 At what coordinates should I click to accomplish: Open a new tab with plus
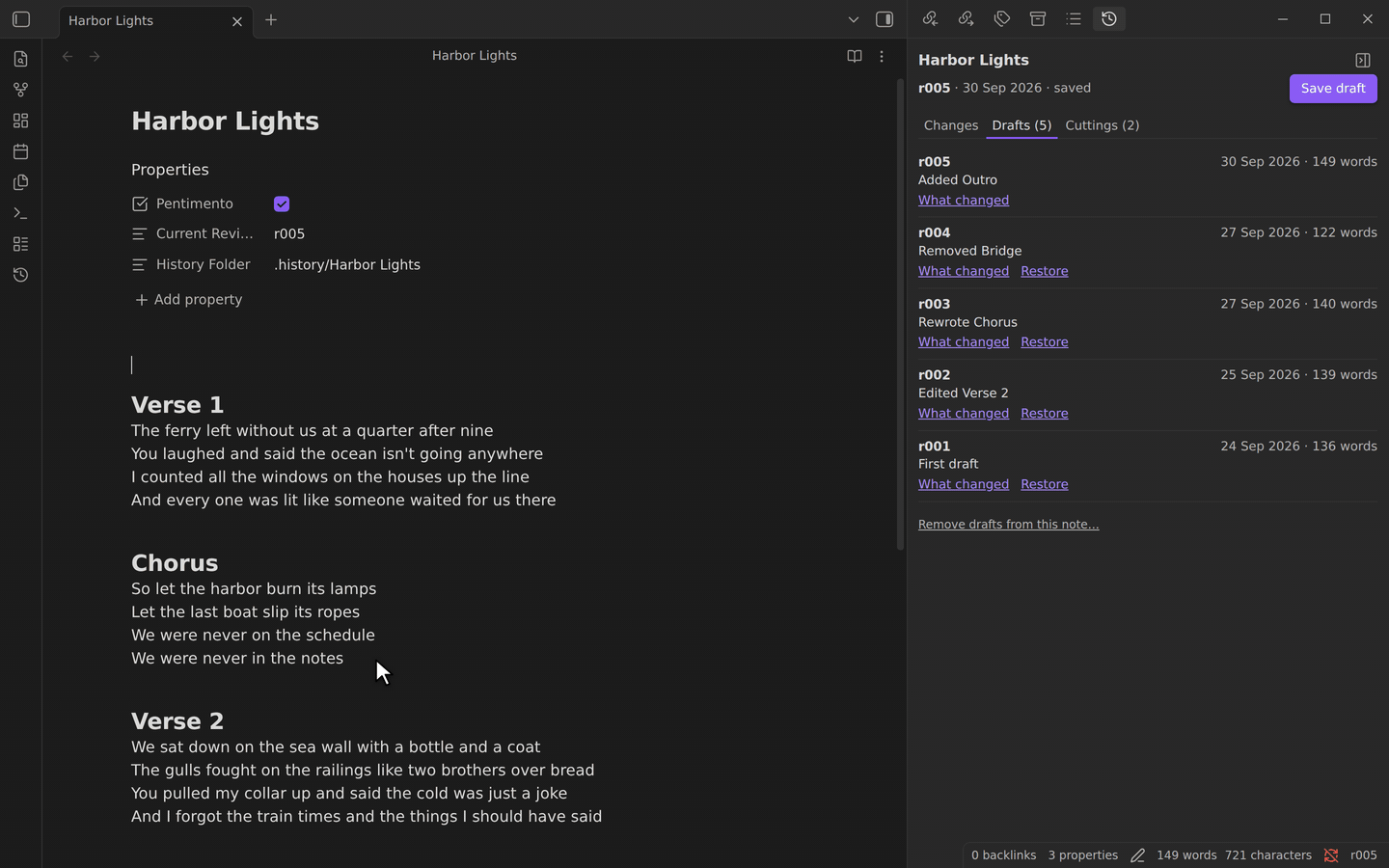(271, 19)
